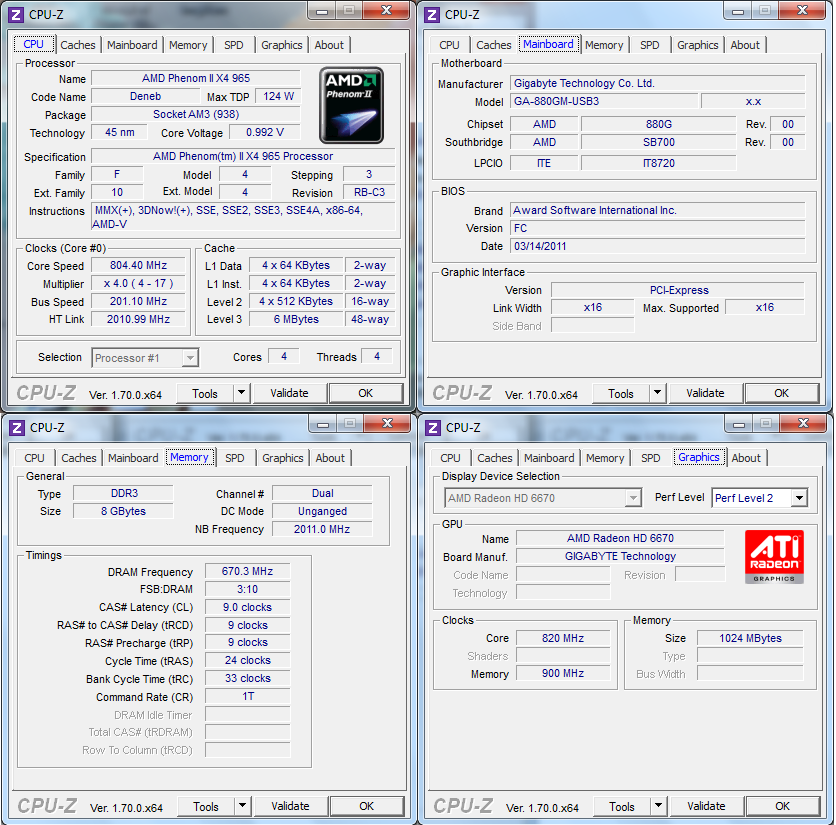Click the CPU-Z title icon in the Memory window
This screenshot has width=836, height=825.
(x=15, y=427)
